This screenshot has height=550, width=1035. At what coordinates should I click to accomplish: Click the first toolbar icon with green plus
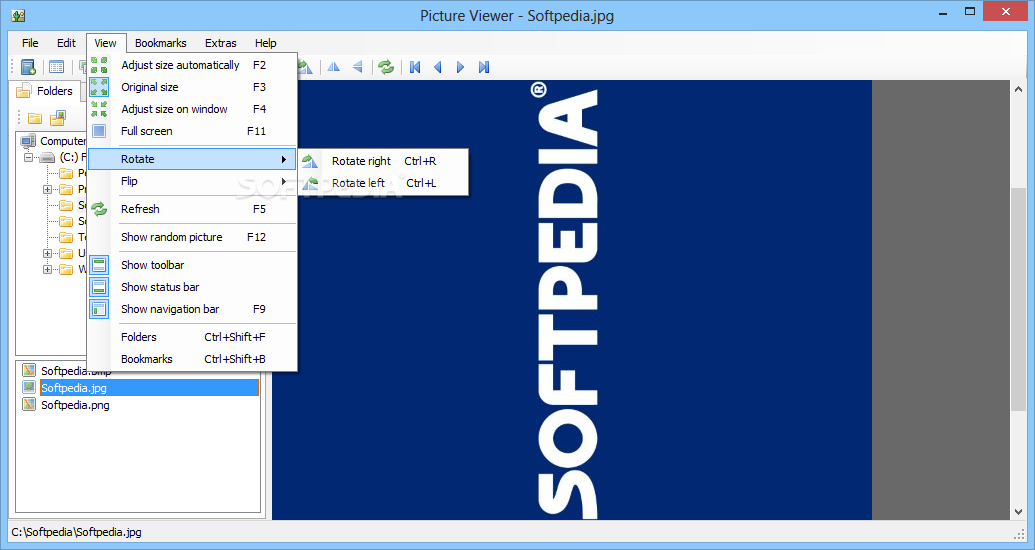[28, 67]
